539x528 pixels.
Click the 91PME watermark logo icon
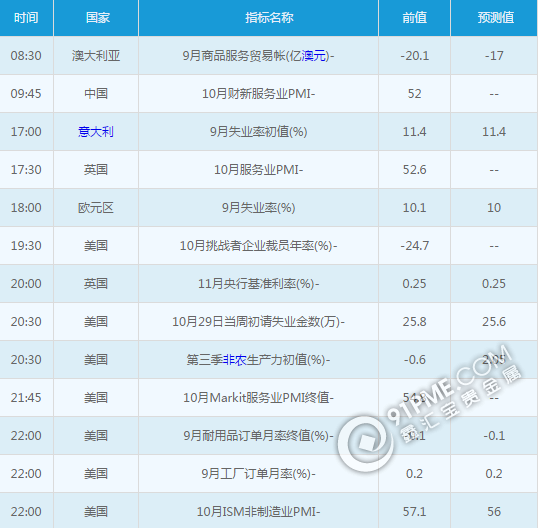365,443
